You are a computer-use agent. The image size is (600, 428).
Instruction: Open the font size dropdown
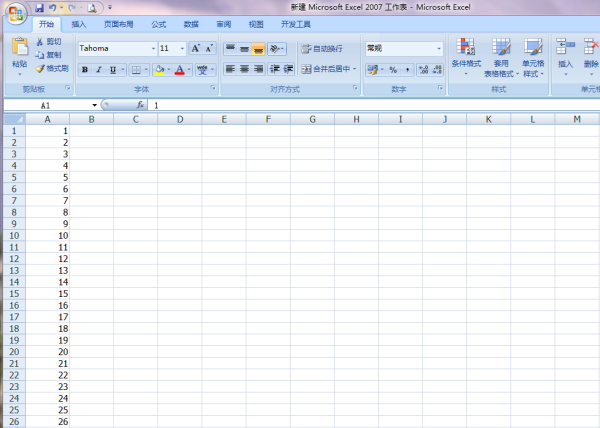(x=181, y=48)
